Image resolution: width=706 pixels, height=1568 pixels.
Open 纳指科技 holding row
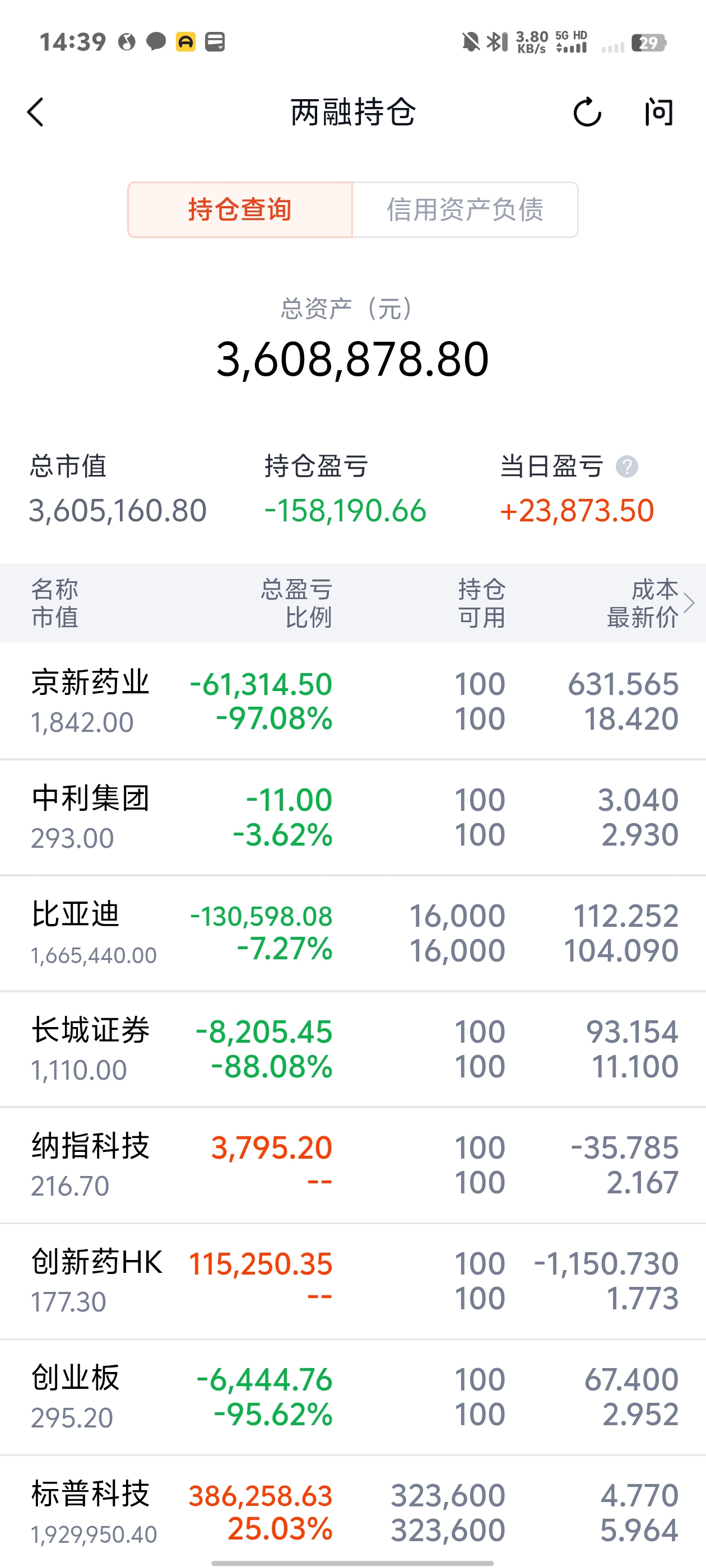click(x=352, y=1164)
